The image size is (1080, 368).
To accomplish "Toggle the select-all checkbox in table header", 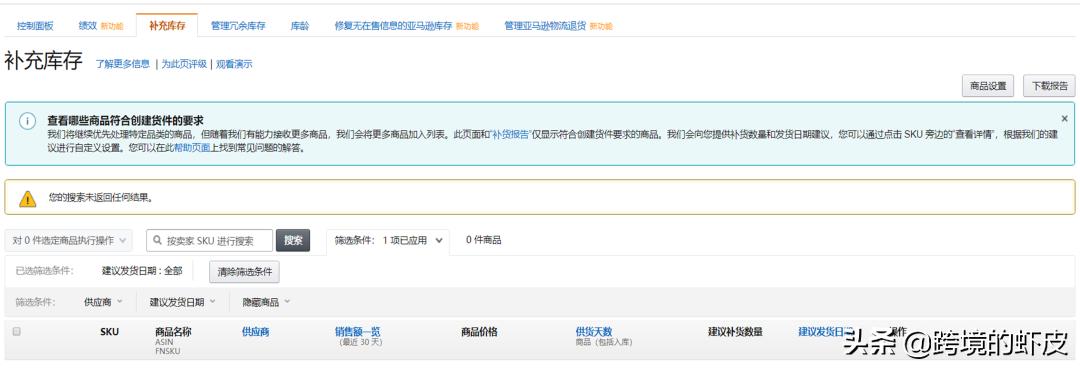I will (x=17, y=331).
